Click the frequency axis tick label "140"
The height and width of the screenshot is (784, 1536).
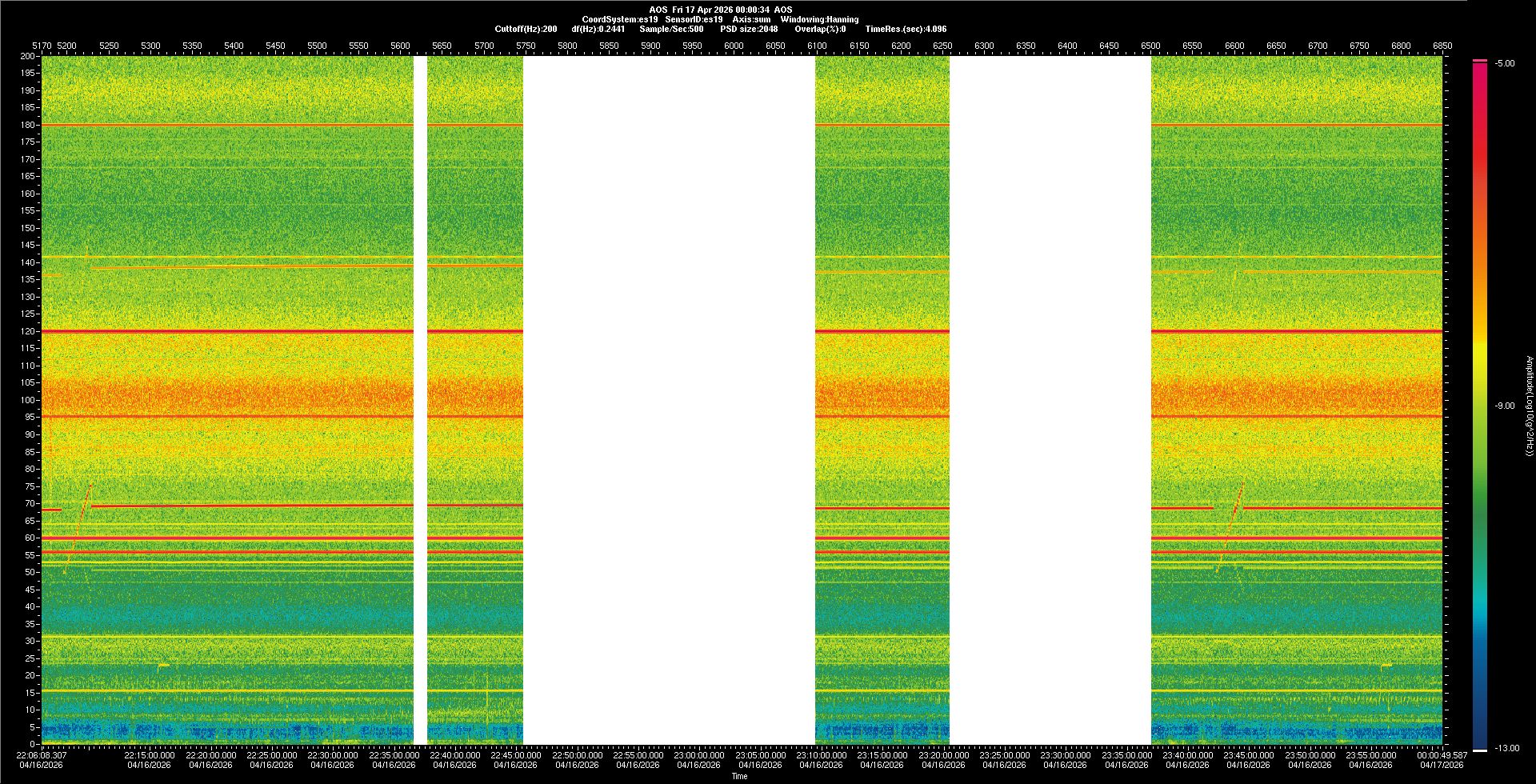click(x=28, y=262)
